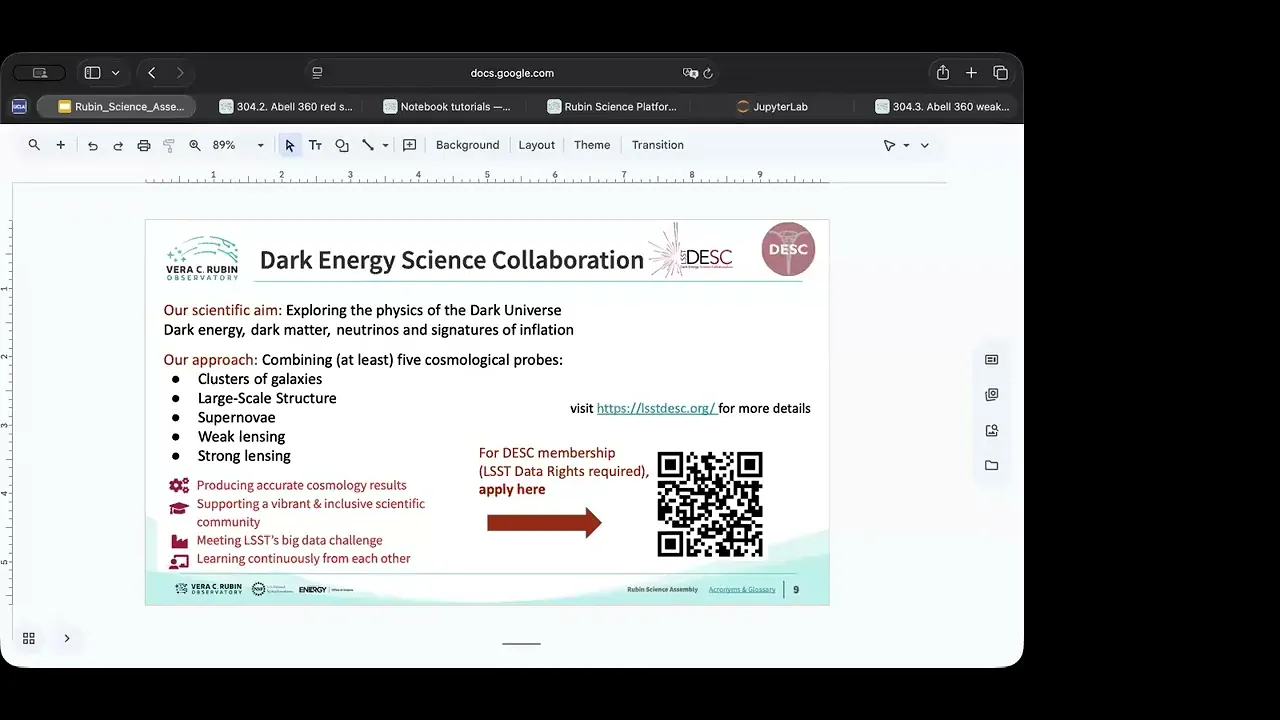Show the tab overview
The width and height of the screenshot is (1280, 720).
point(1000,73)
